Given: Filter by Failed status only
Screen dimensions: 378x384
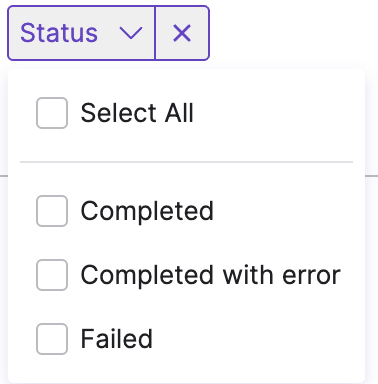Looking at the screenshot, I should 52,339.
